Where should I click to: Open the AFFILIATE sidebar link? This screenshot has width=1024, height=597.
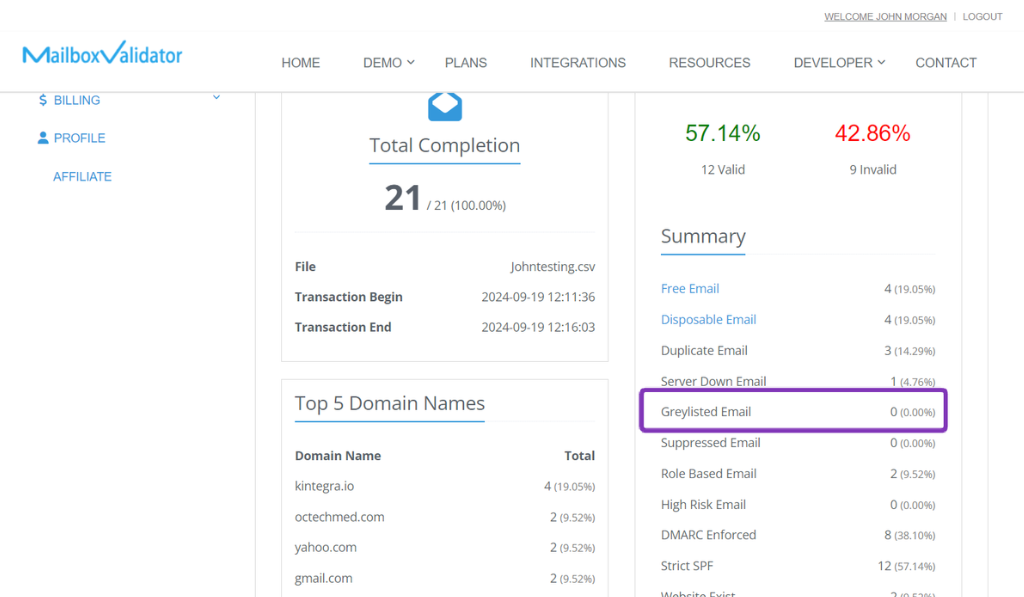pyautogui.click(x=82, y=176)
